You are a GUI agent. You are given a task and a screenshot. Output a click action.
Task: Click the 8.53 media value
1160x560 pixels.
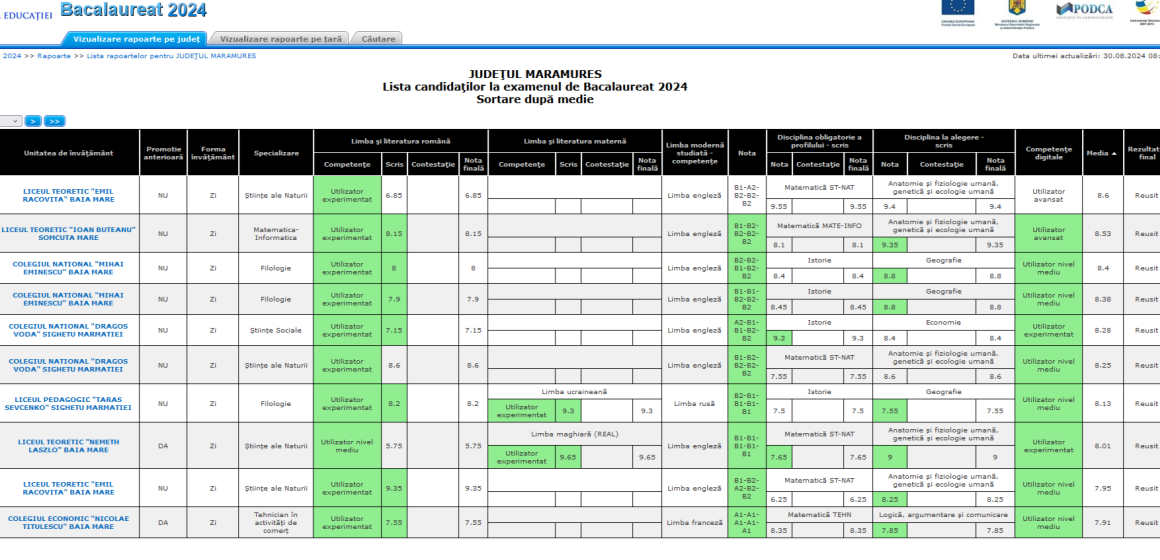tap(1102, 234)
